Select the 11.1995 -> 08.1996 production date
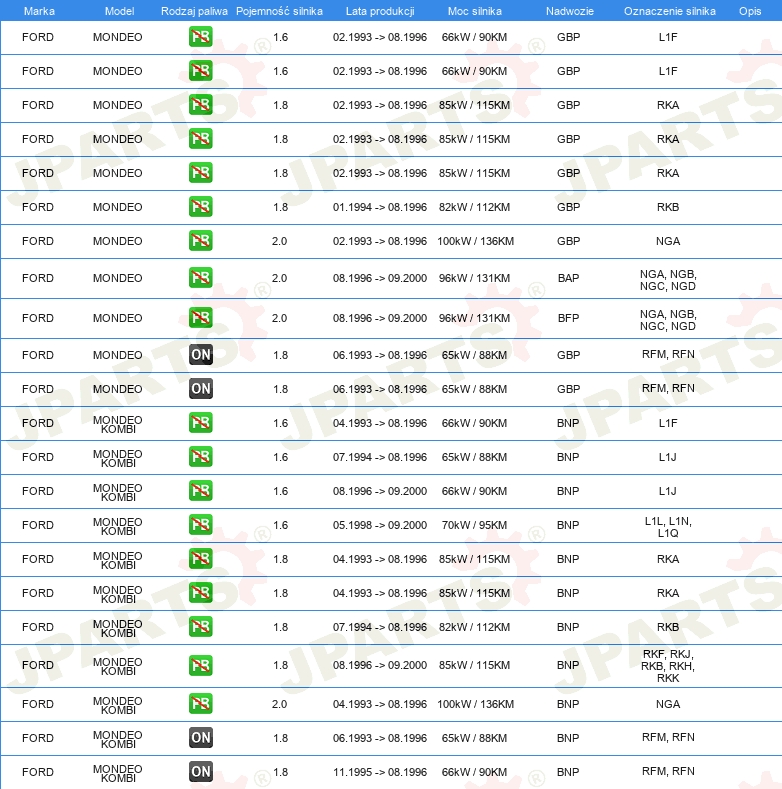The height and width of the screenshot is (789, 782). point(380,772)
